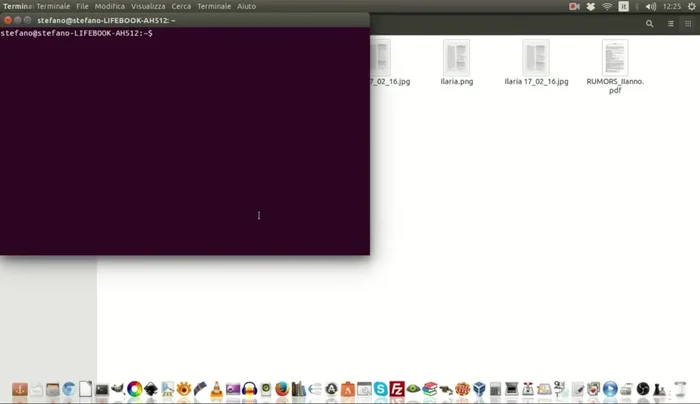Open the Terminale menu next to Cerca
This screenshot has width=700, height=404.
[x=214, y=6]
